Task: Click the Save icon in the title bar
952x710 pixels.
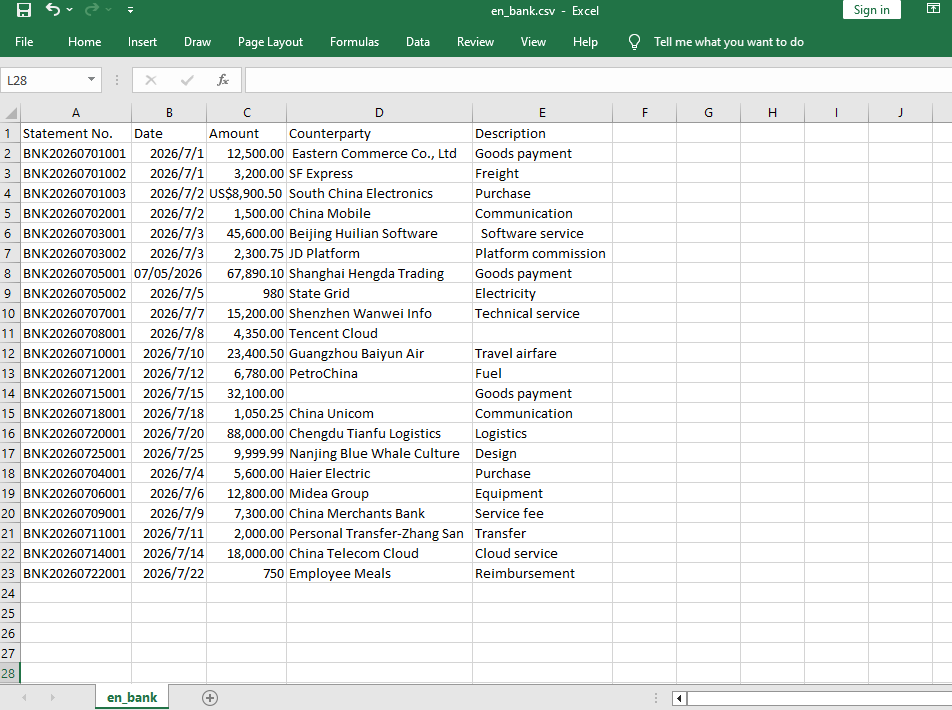Action: (x=24, y=10)
